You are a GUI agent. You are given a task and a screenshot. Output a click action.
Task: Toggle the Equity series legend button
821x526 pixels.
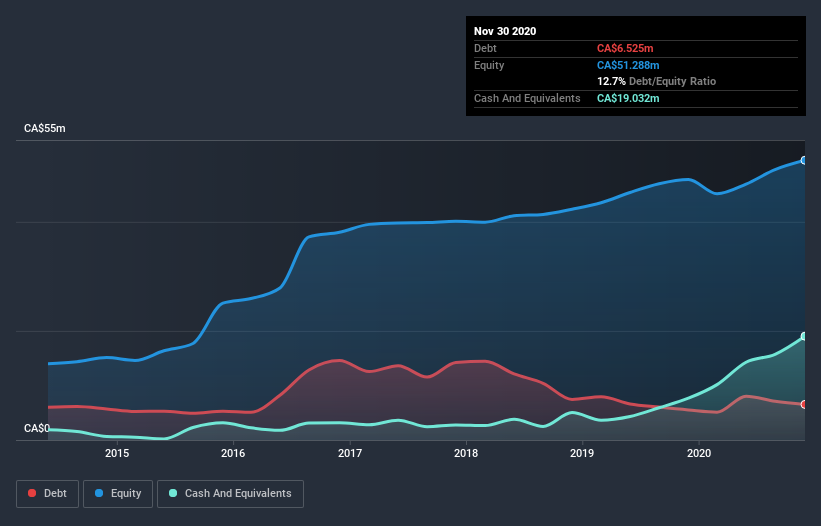point(118,494)
